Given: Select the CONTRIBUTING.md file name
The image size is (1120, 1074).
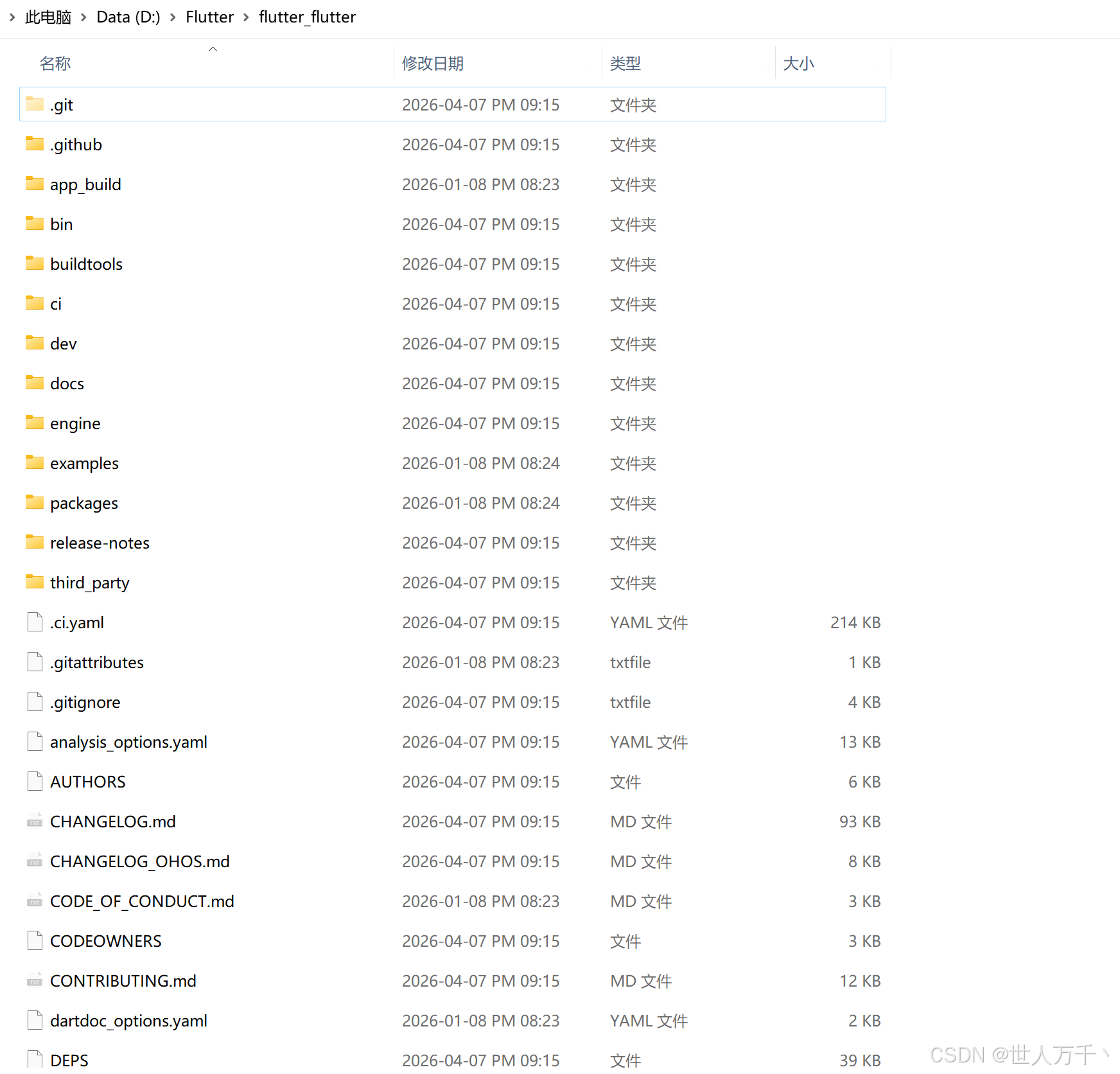Looking at the screenshot, I should tap(123, 981).
